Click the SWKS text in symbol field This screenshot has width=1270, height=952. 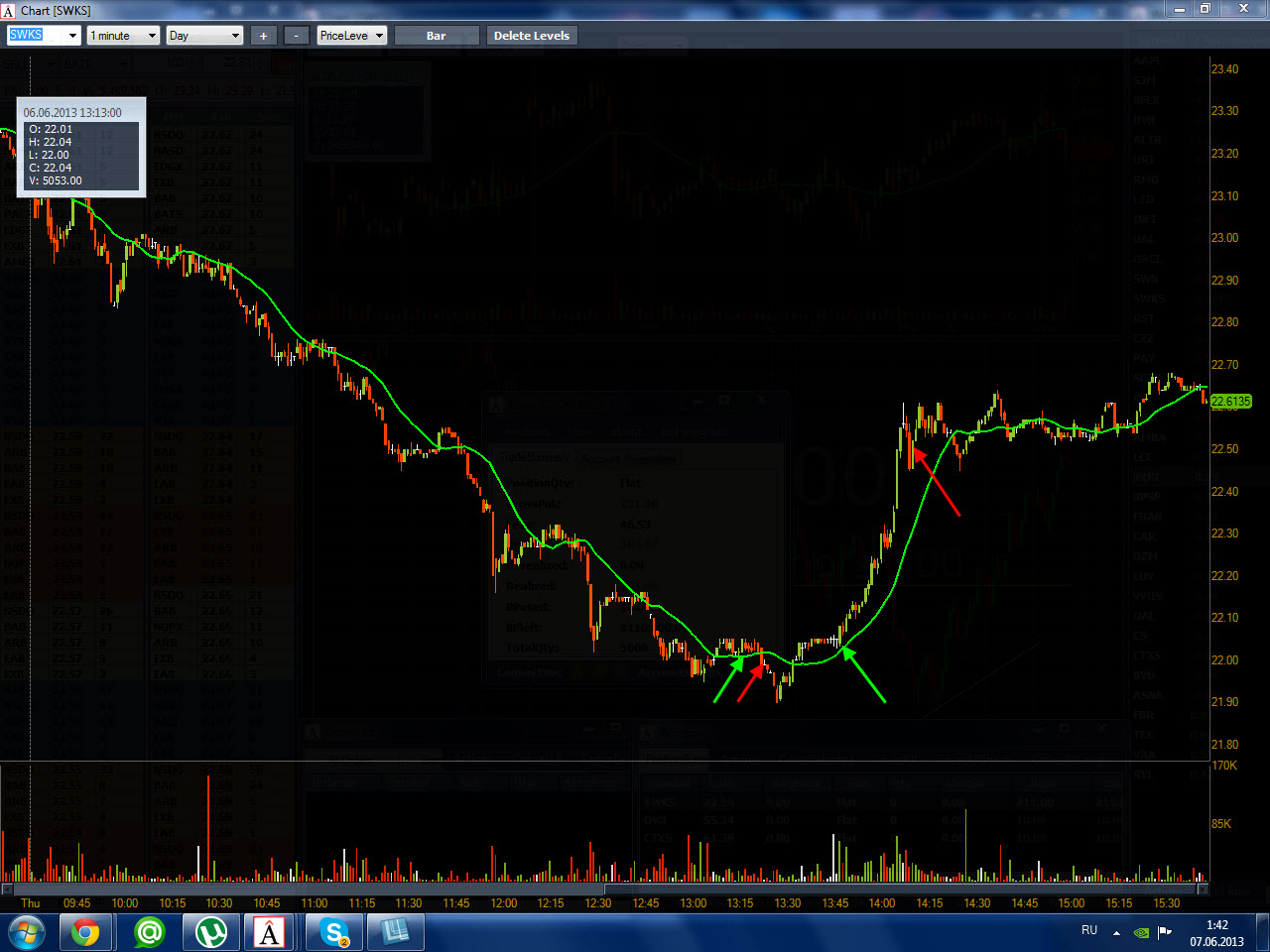(x=26, y=35)
